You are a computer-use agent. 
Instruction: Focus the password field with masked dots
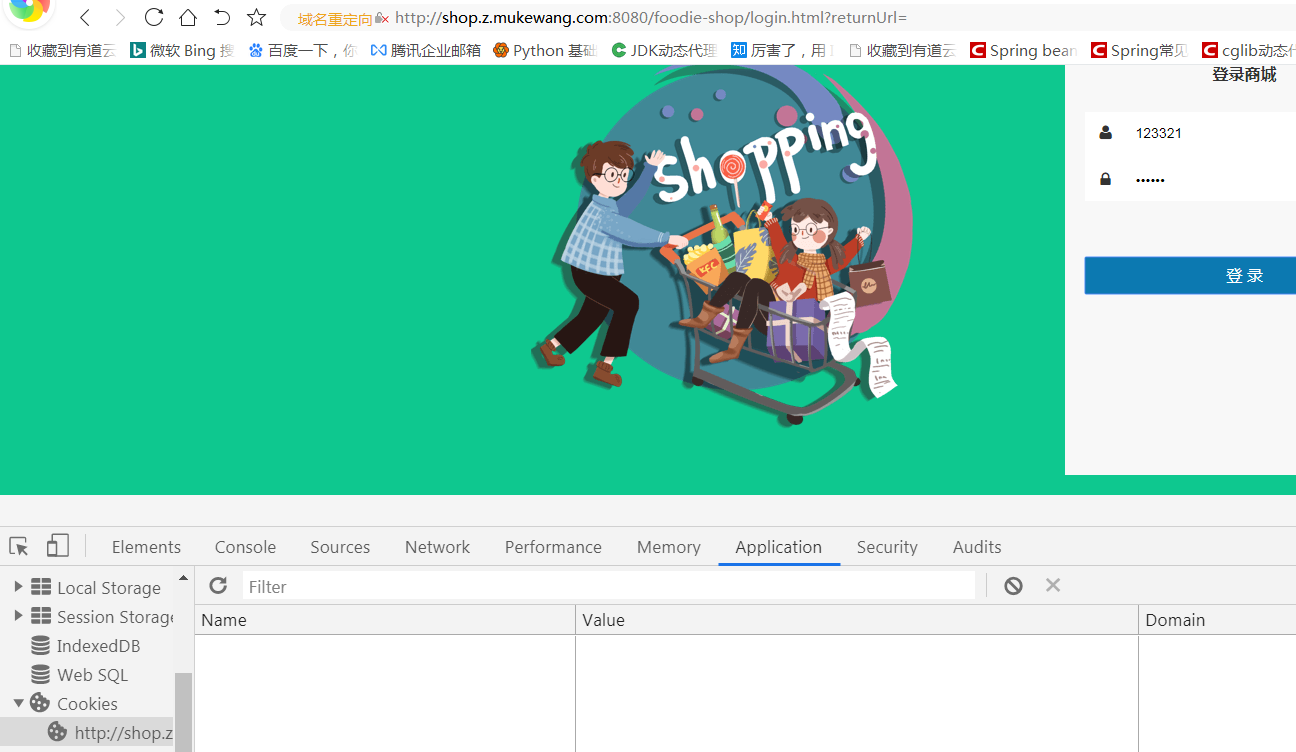click(x=1190, y=179)
